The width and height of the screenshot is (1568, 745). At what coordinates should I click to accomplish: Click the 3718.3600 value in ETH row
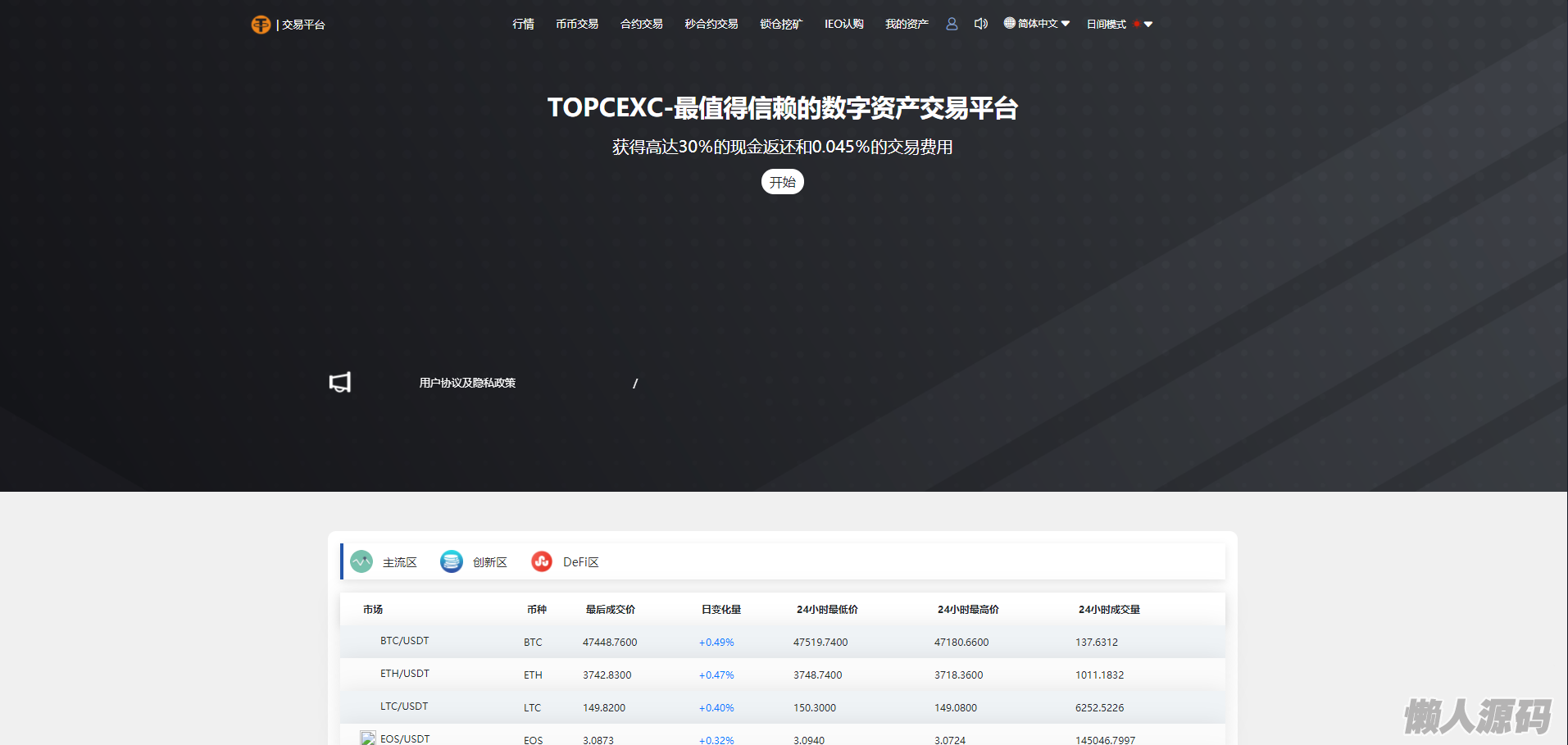[959, 675]
